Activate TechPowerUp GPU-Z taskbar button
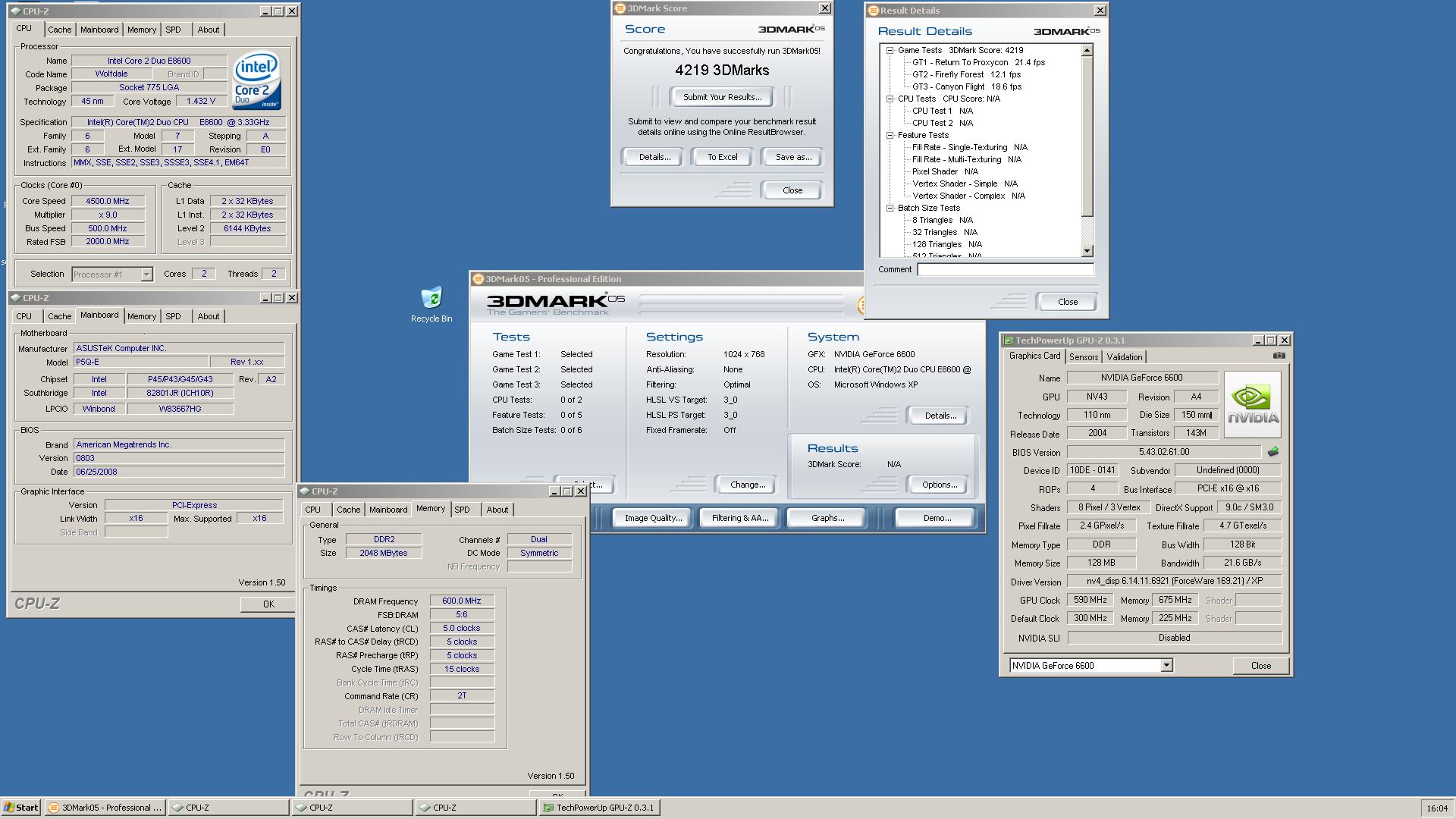 (x=599, y=808)
